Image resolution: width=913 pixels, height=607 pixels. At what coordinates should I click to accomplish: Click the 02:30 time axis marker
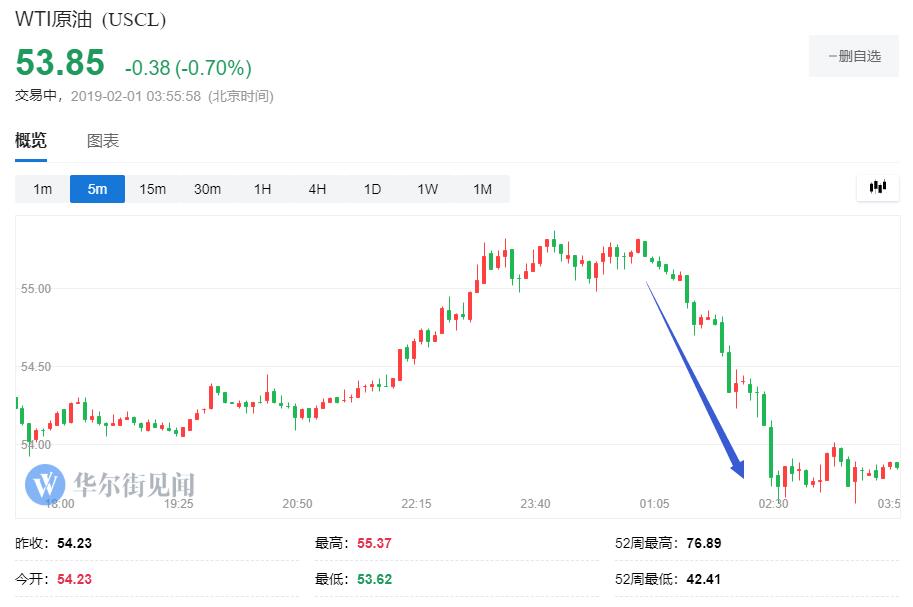point(772,504)
